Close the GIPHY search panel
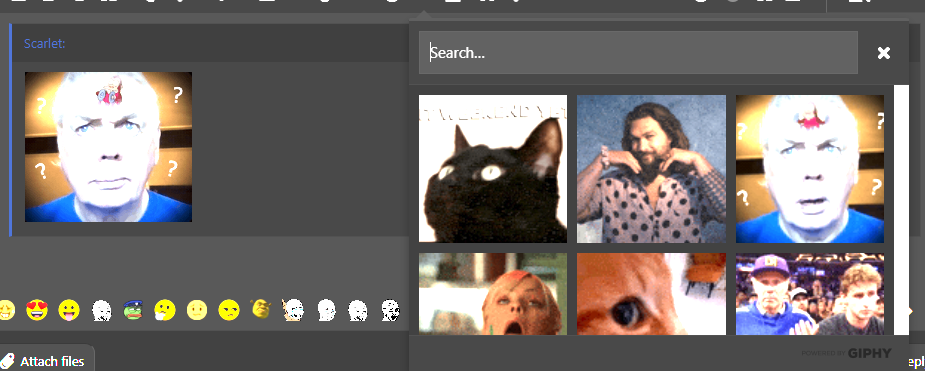This screenshot has height=371, width=925. coord(883,53)
